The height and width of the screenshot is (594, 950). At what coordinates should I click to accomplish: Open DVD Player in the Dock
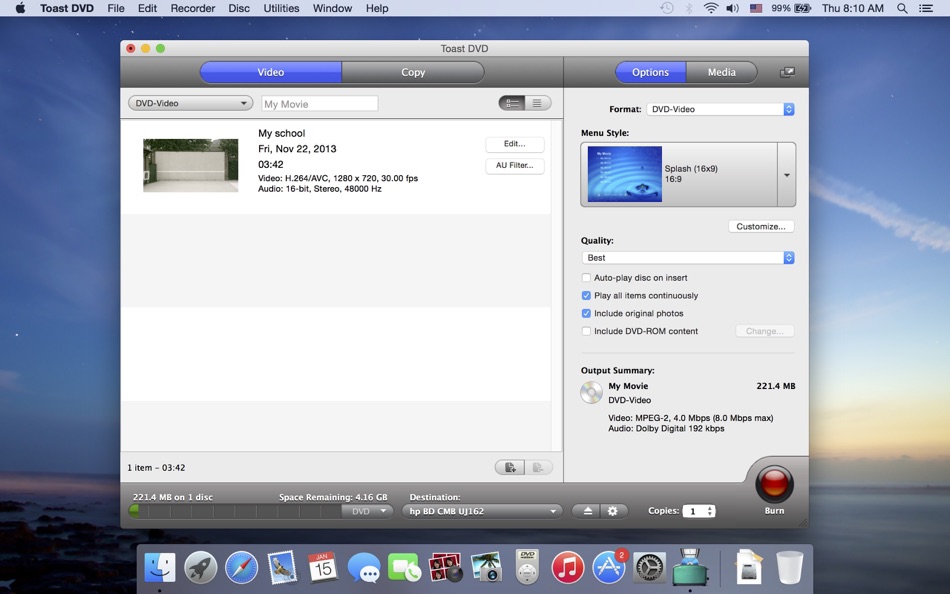click(x=527, y=567)
